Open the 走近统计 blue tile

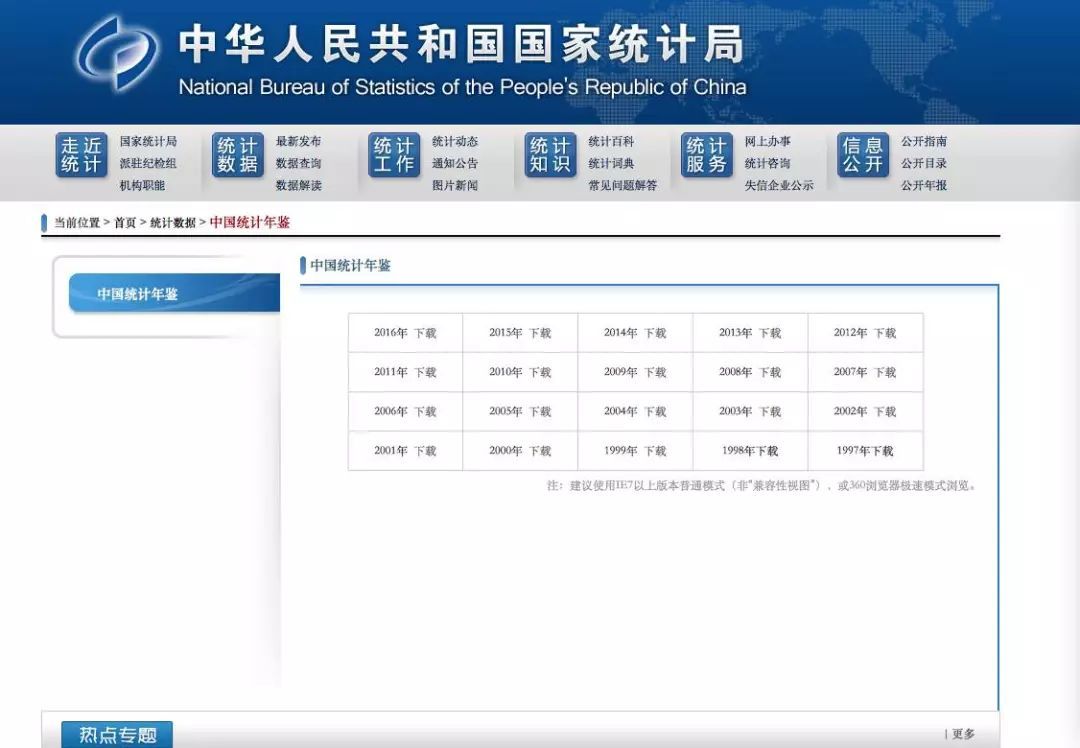(81, 155)
